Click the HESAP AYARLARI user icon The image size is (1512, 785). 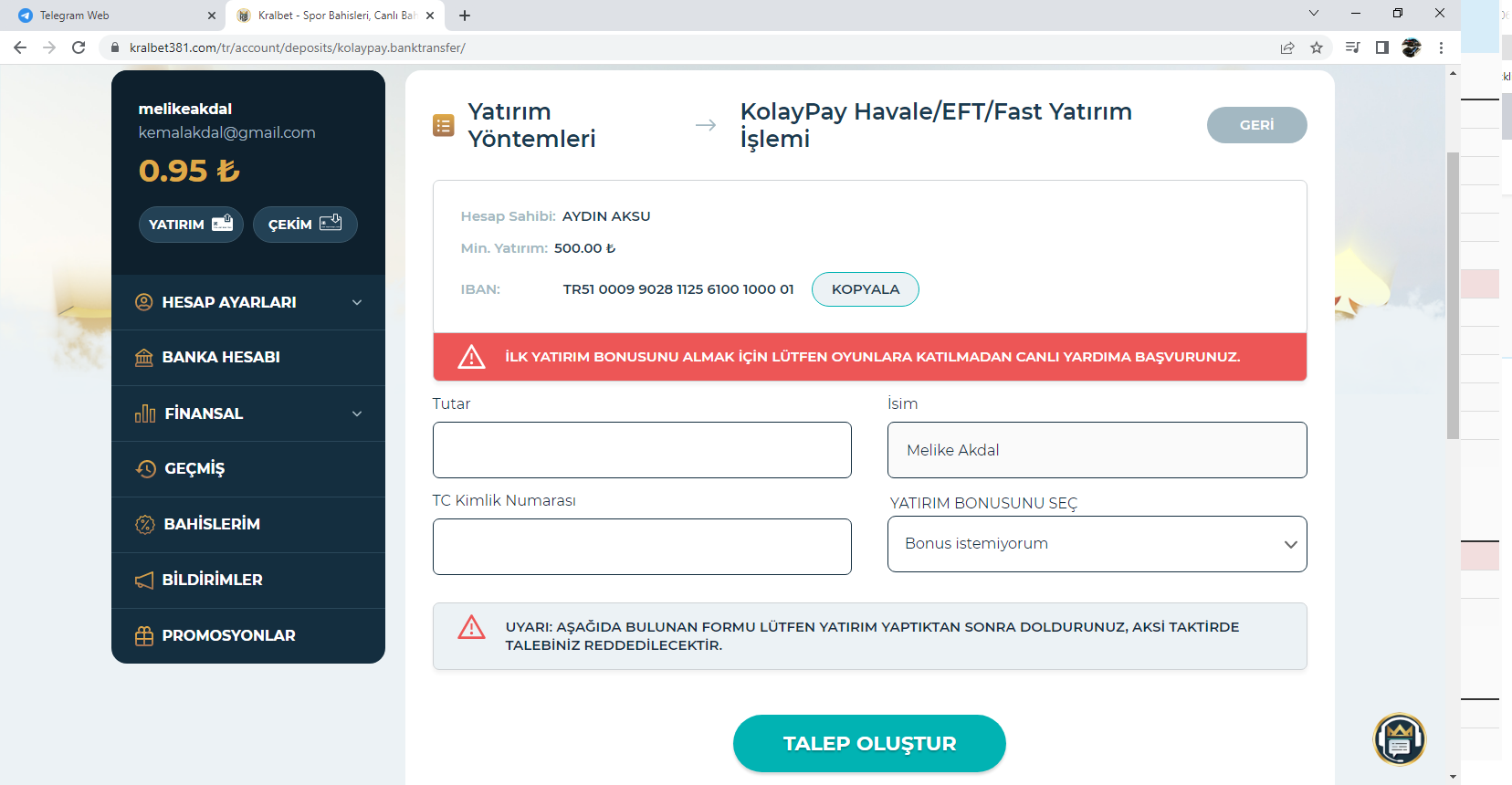(x=144, y=302)
